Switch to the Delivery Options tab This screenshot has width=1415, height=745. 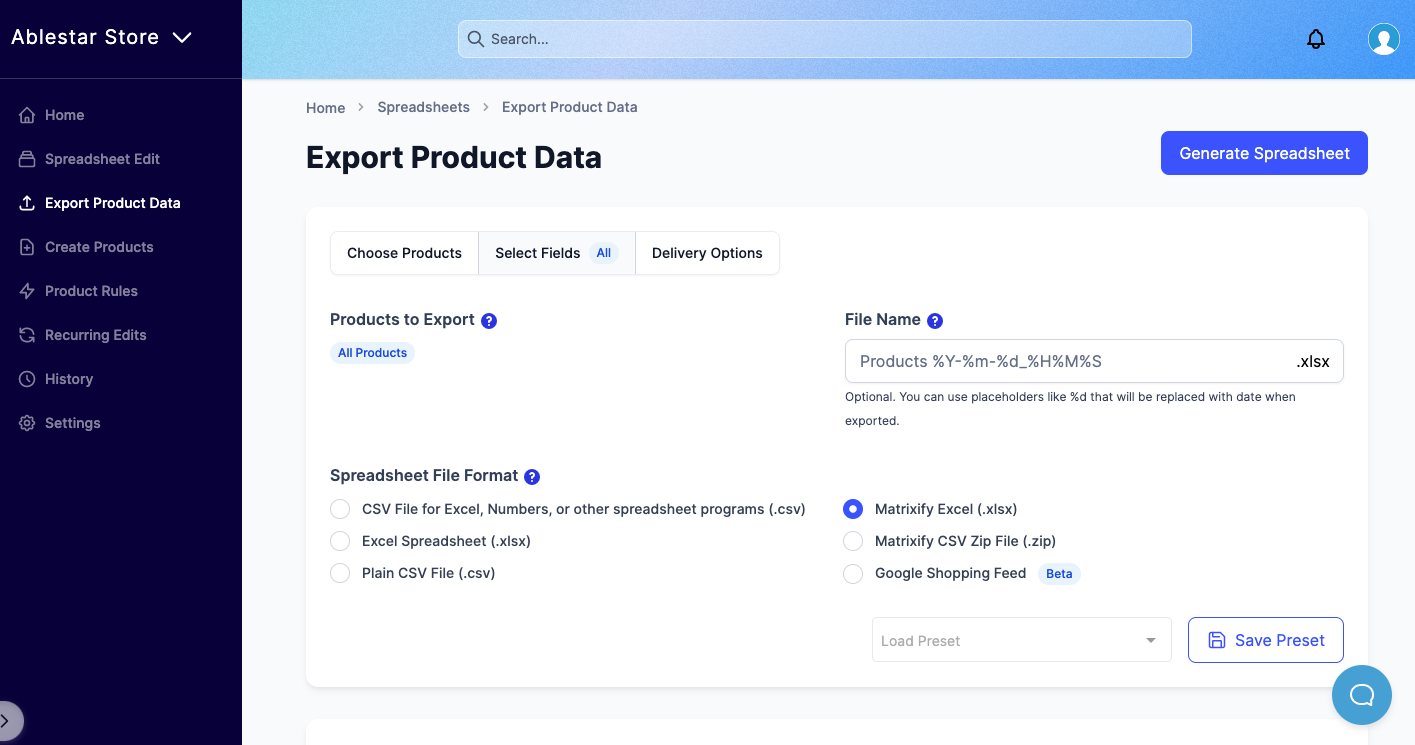[x=707, y=253]
